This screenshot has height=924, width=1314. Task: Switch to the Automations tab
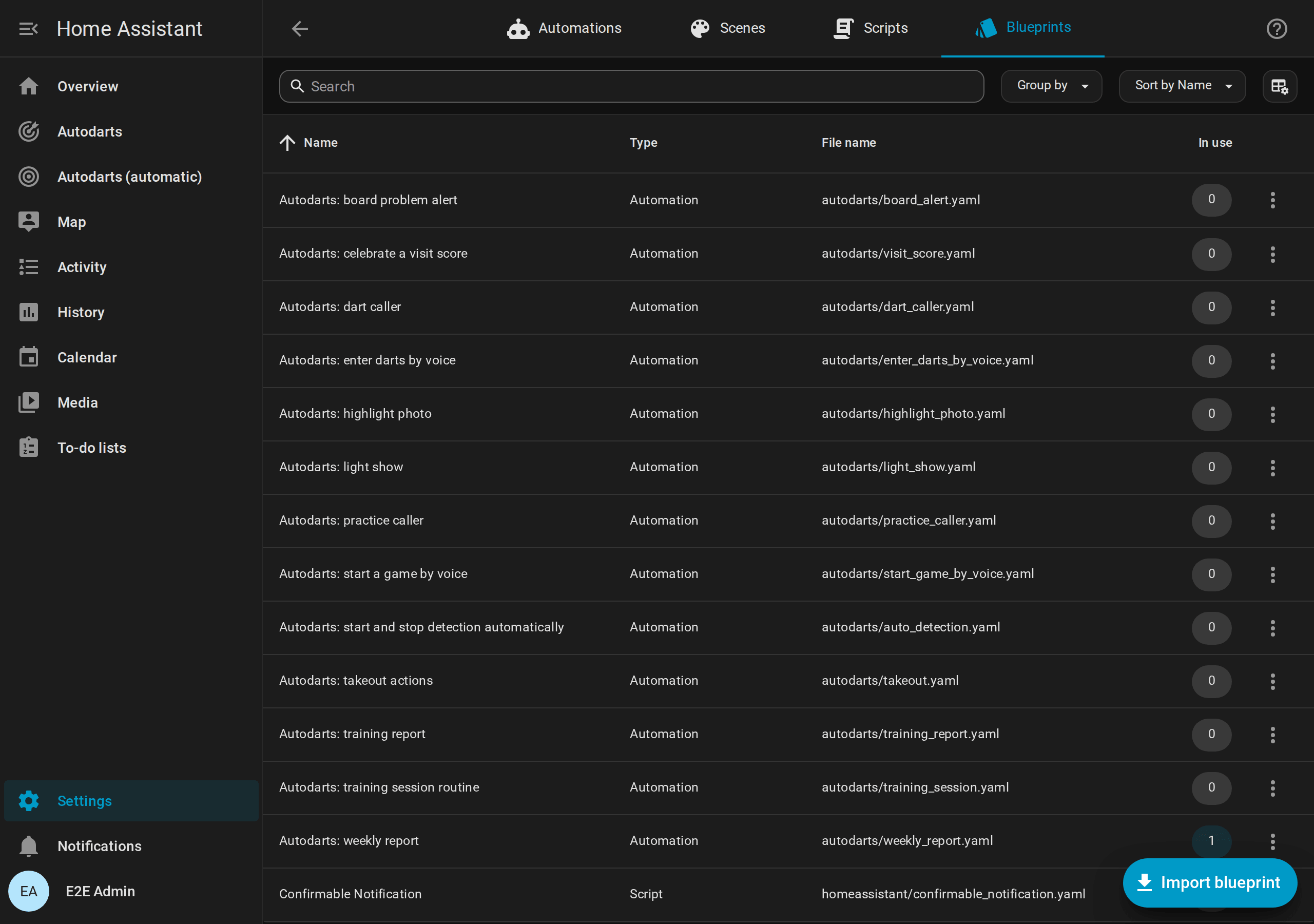(564, 28)
